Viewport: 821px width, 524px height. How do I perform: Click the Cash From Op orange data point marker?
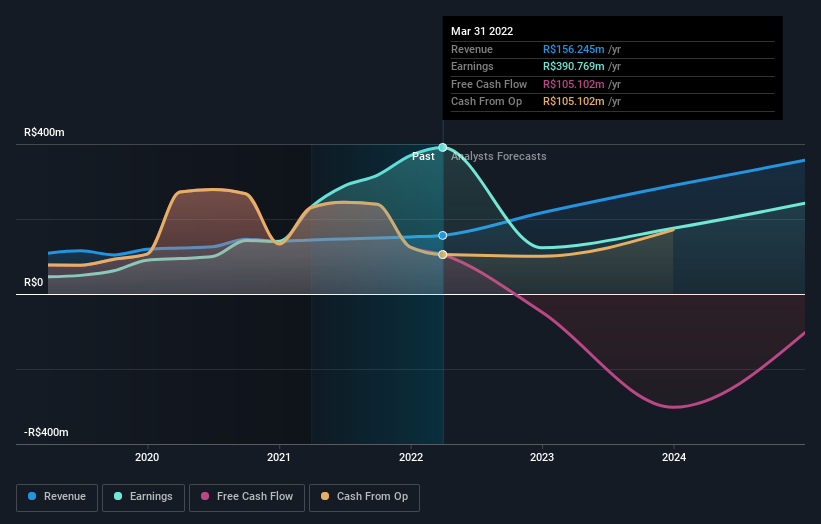(x=443, y=254)
